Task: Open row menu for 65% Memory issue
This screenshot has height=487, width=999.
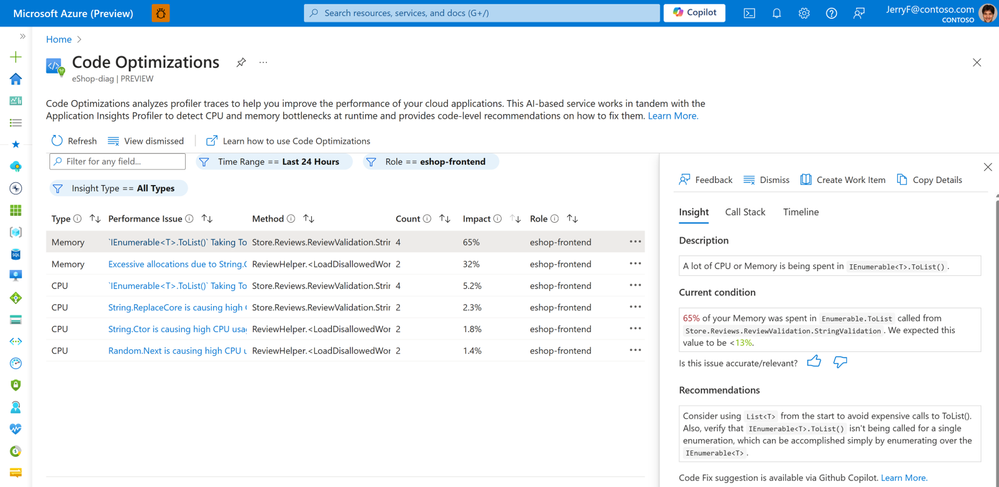Action: [x=635, y=242]
